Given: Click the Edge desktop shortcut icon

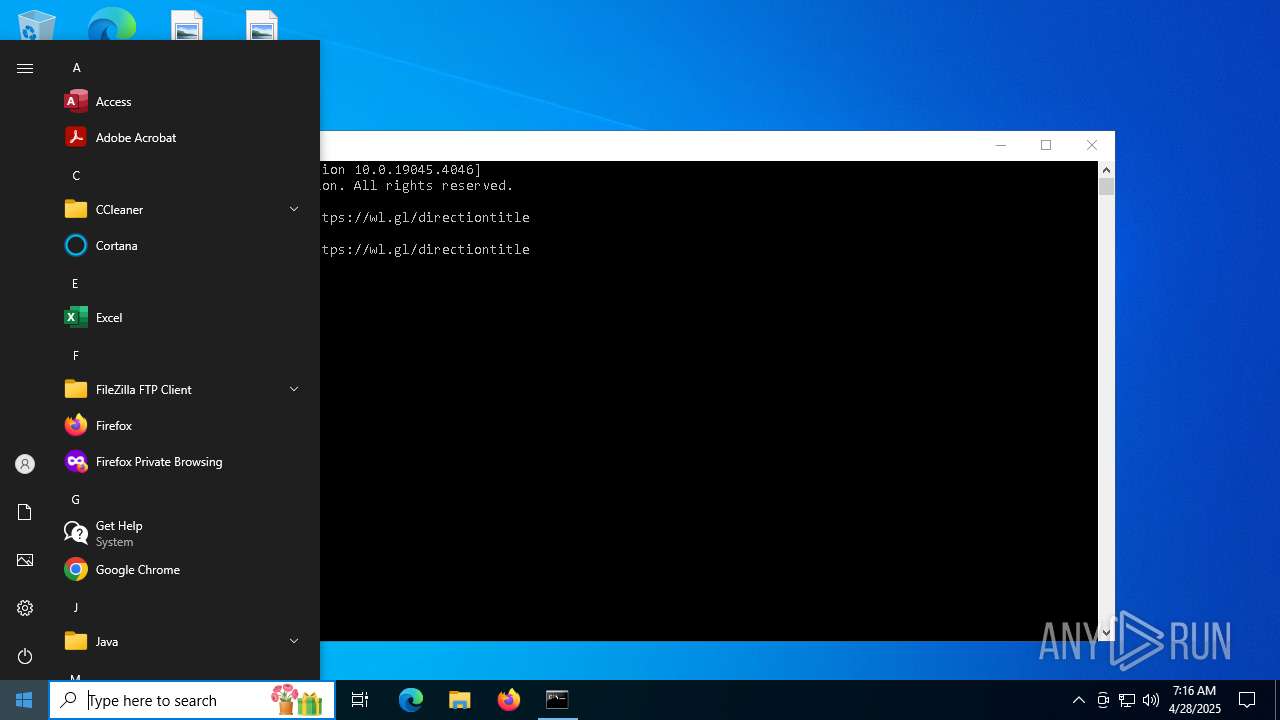Looking at the screenshot, I should [x=111, y=24].
